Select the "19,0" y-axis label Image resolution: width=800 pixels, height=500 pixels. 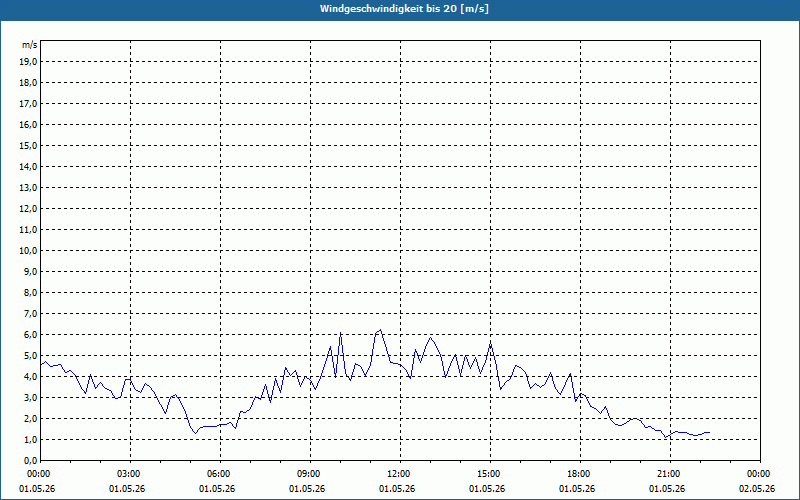point(28,62)
